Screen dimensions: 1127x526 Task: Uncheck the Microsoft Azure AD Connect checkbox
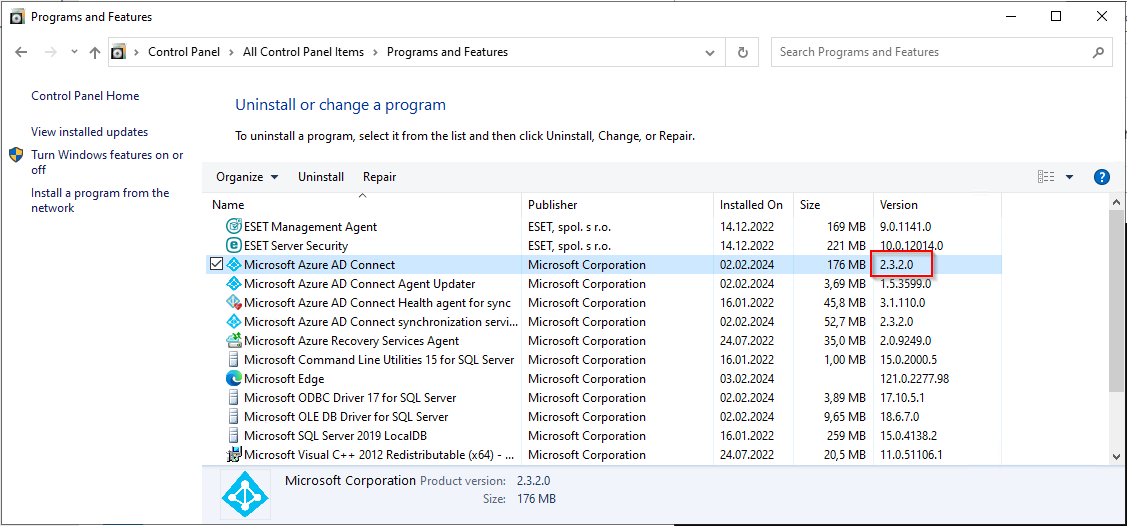click(216, 264)
